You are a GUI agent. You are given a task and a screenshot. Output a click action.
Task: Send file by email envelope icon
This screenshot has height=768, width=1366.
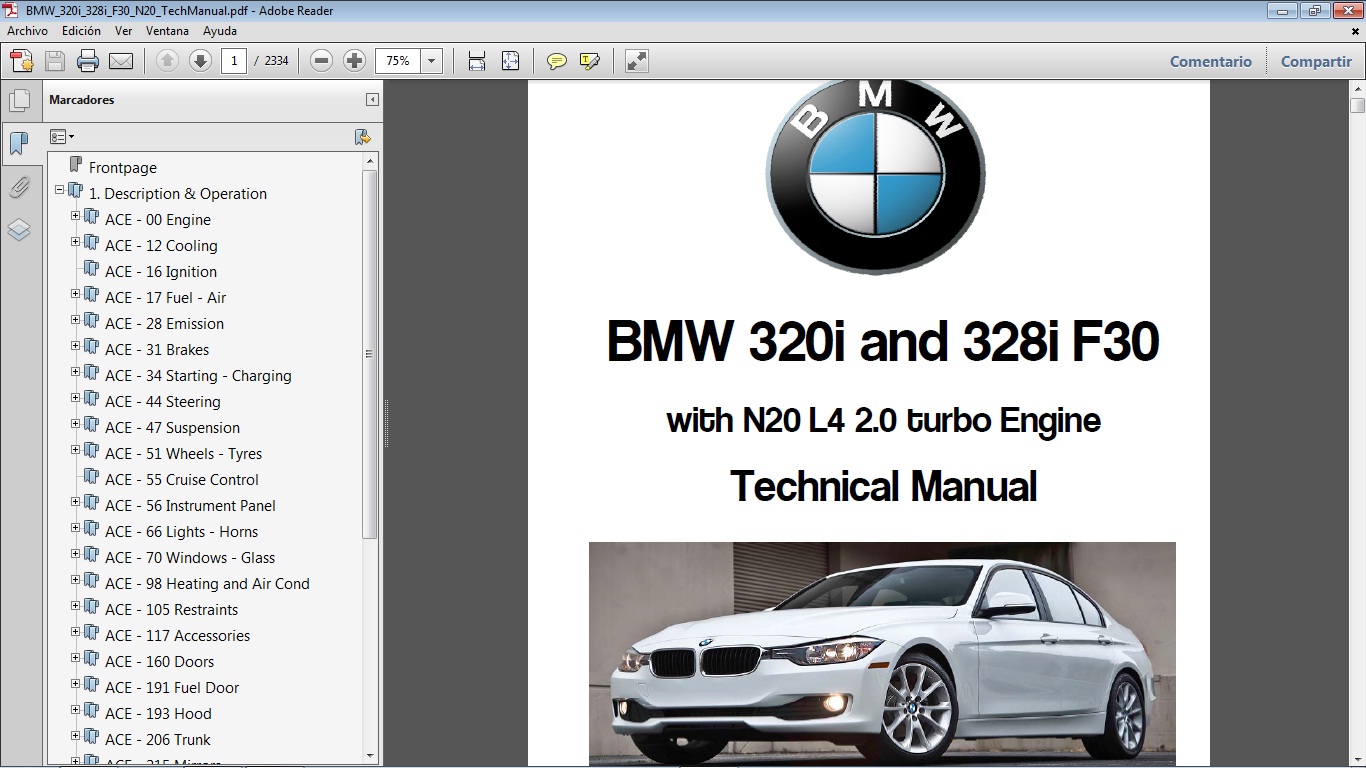(x=121, y=61)
